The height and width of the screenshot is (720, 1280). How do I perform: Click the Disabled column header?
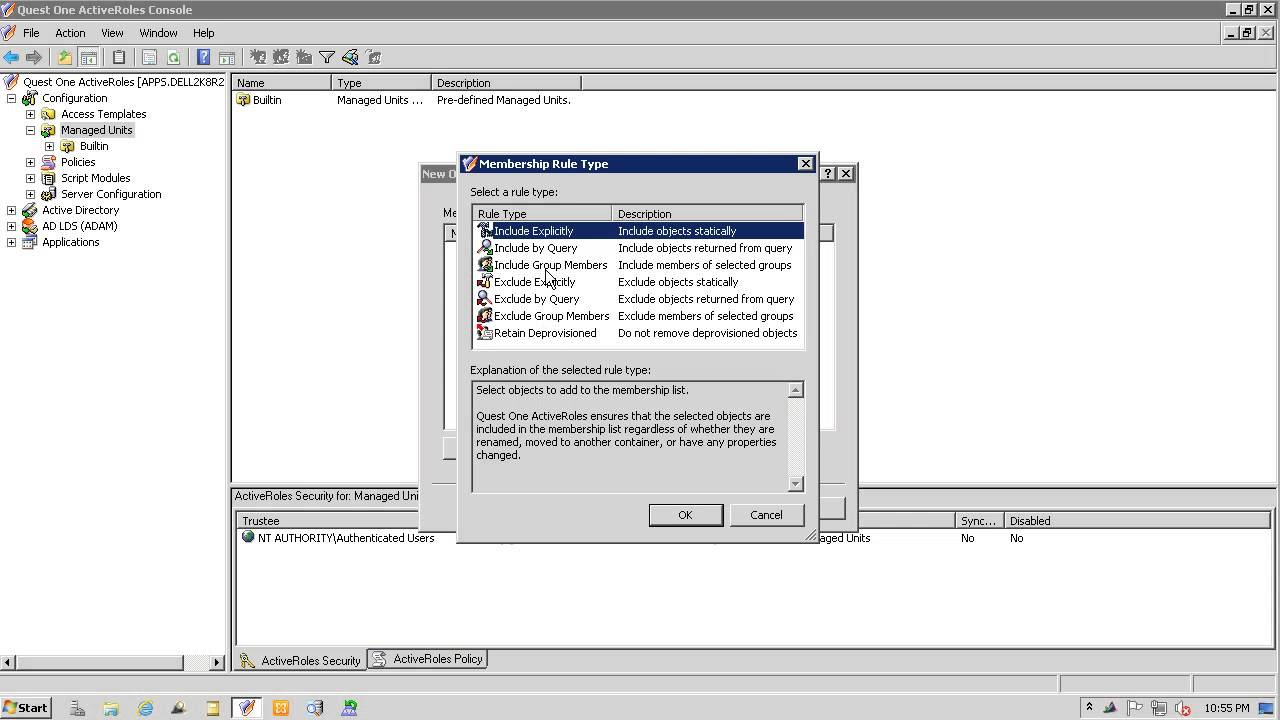coord(1138,520)
